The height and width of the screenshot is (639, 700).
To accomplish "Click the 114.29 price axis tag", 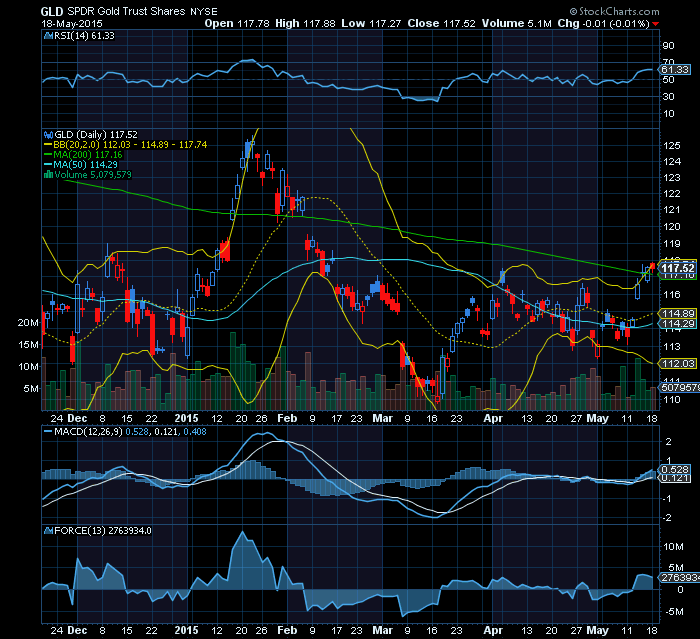I will click(678, 324).
